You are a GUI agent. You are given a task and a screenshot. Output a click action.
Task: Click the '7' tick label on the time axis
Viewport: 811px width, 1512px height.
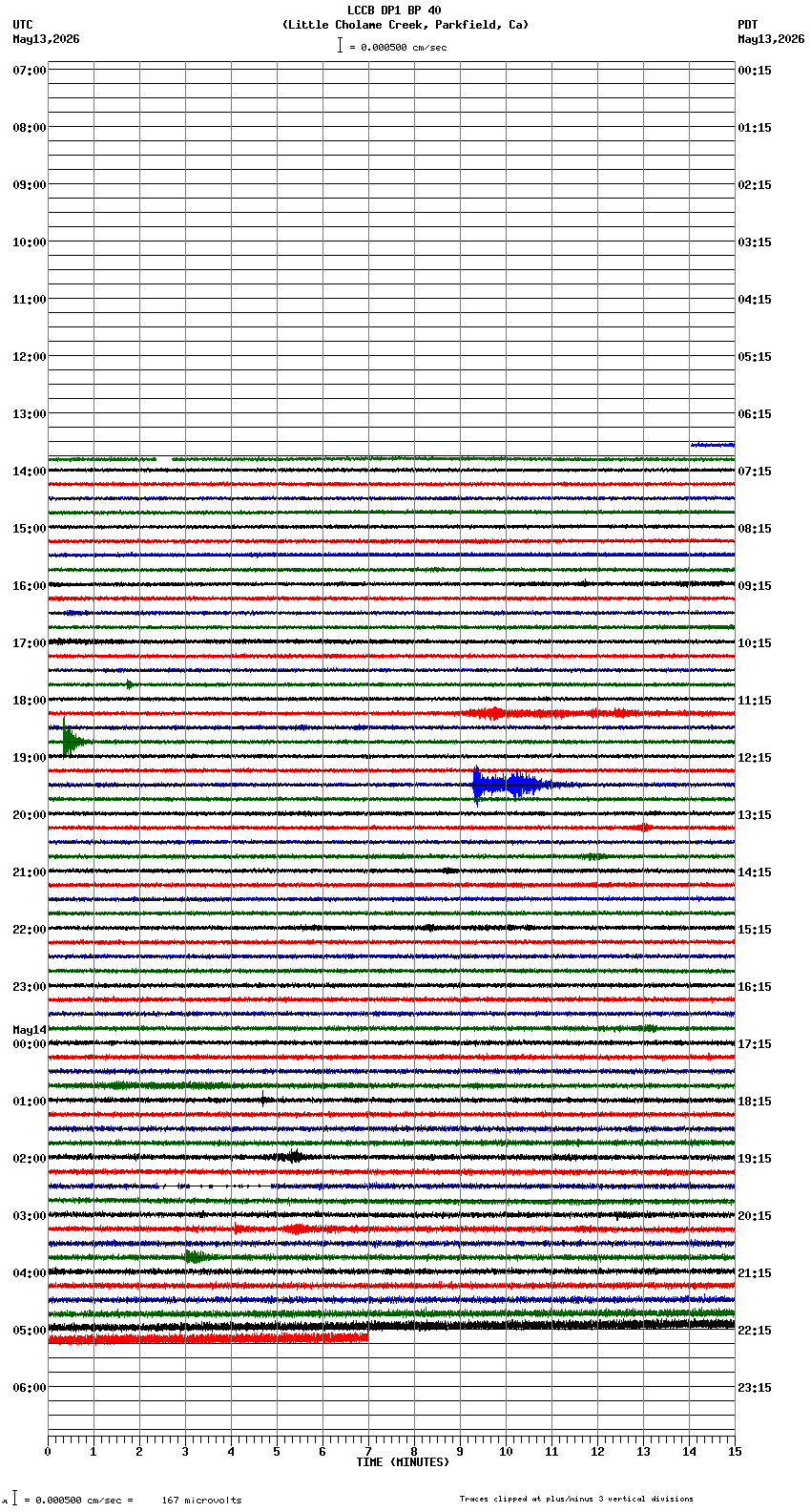[x=368, y=1452]
